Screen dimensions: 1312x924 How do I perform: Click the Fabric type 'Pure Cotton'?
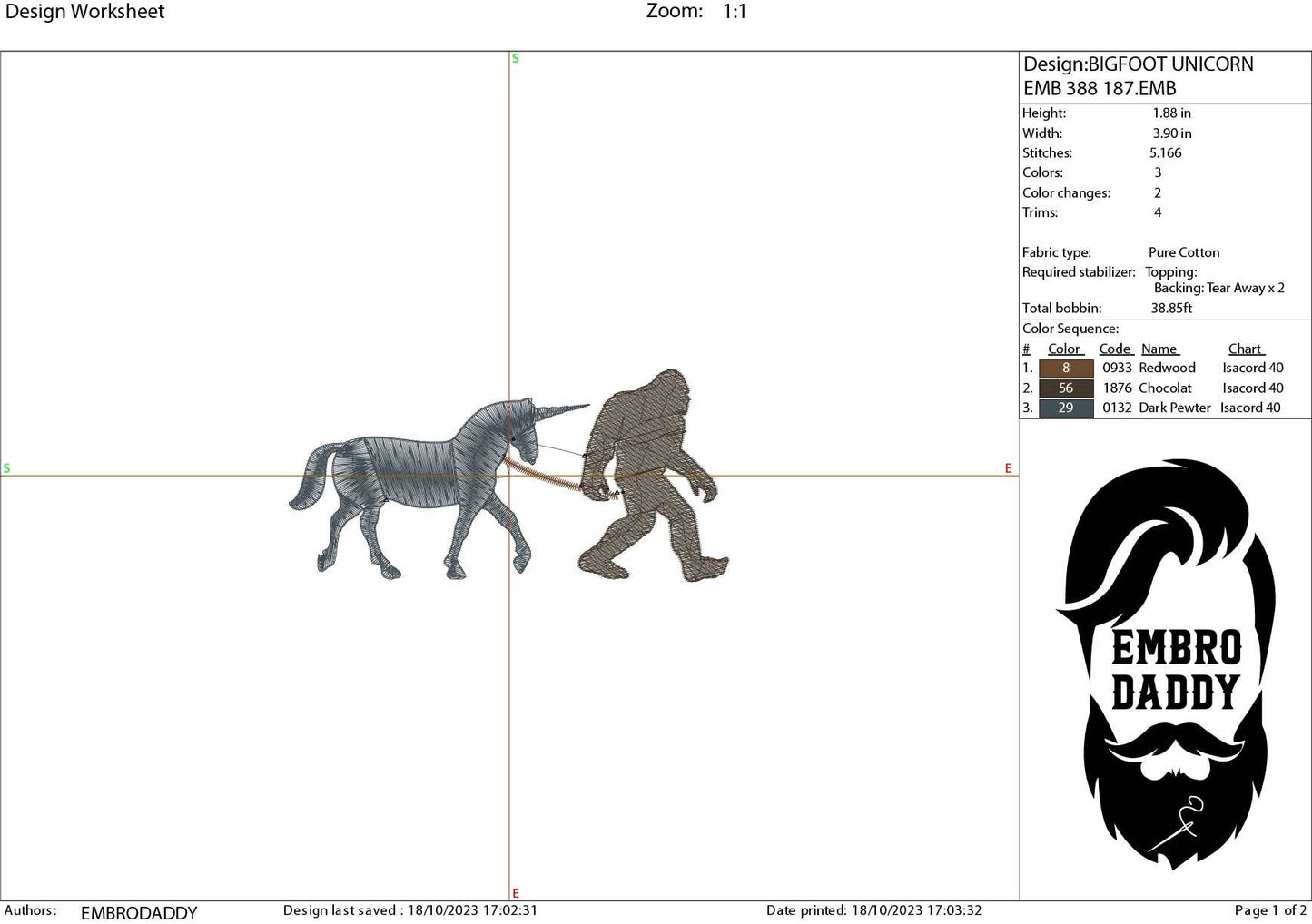point(1184,252)
